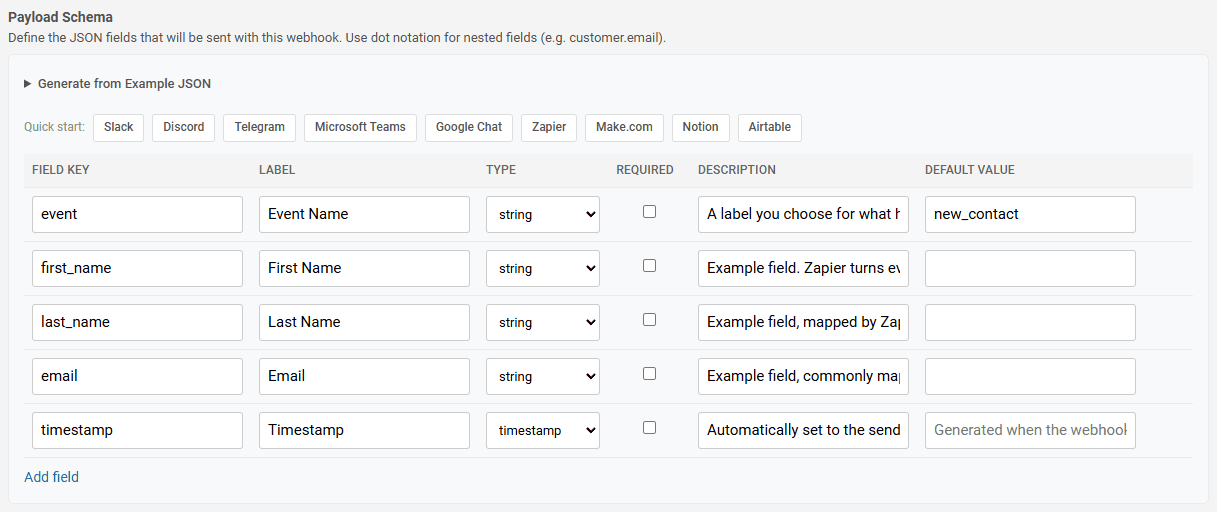Image resolution: width=1232 pixels, height=513 pixels.
Task: Open type dropdown for timestamp row
Action: [543, 430]
